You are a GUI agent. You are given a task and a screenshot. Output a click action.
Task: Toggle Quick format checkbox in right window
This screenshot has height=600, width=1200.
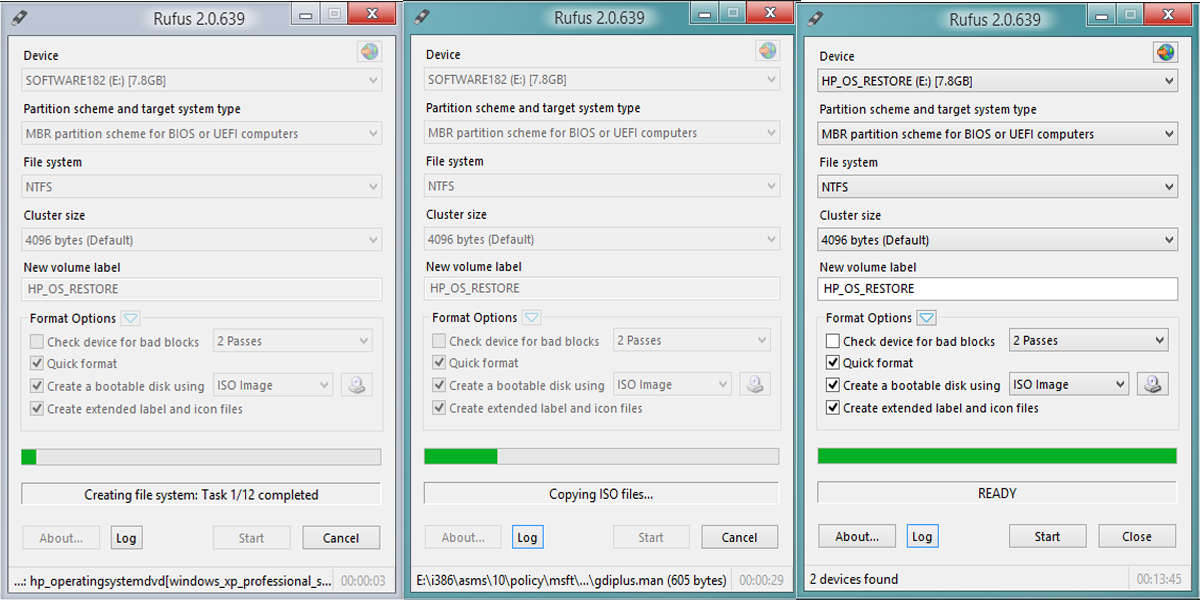pos(832,363)
